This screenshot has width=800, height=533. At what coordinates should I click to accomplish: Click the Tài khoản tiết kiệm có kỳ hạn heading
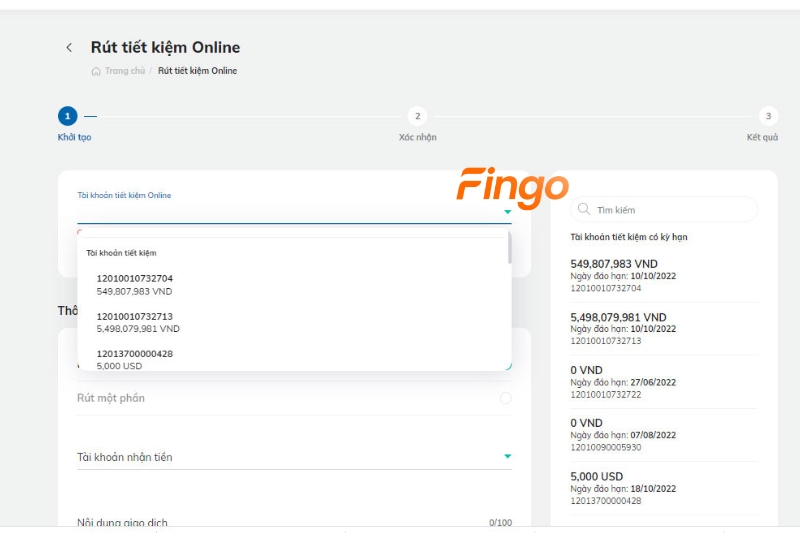(x=629, y=237)
